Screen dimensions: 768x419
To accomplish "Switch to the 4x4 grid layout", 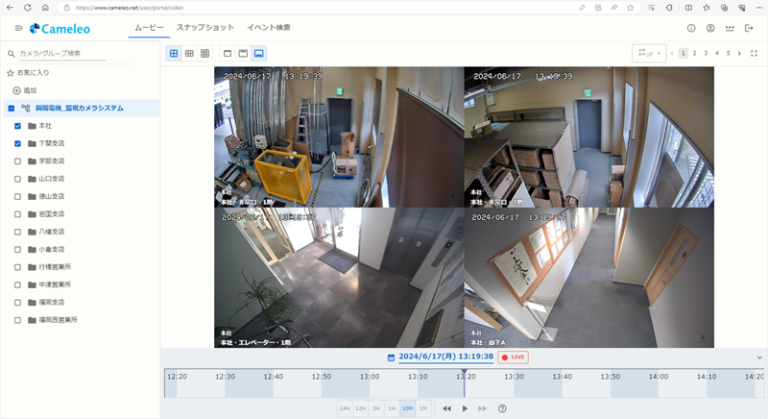I will pyautogui.click(x=205, y=53).
